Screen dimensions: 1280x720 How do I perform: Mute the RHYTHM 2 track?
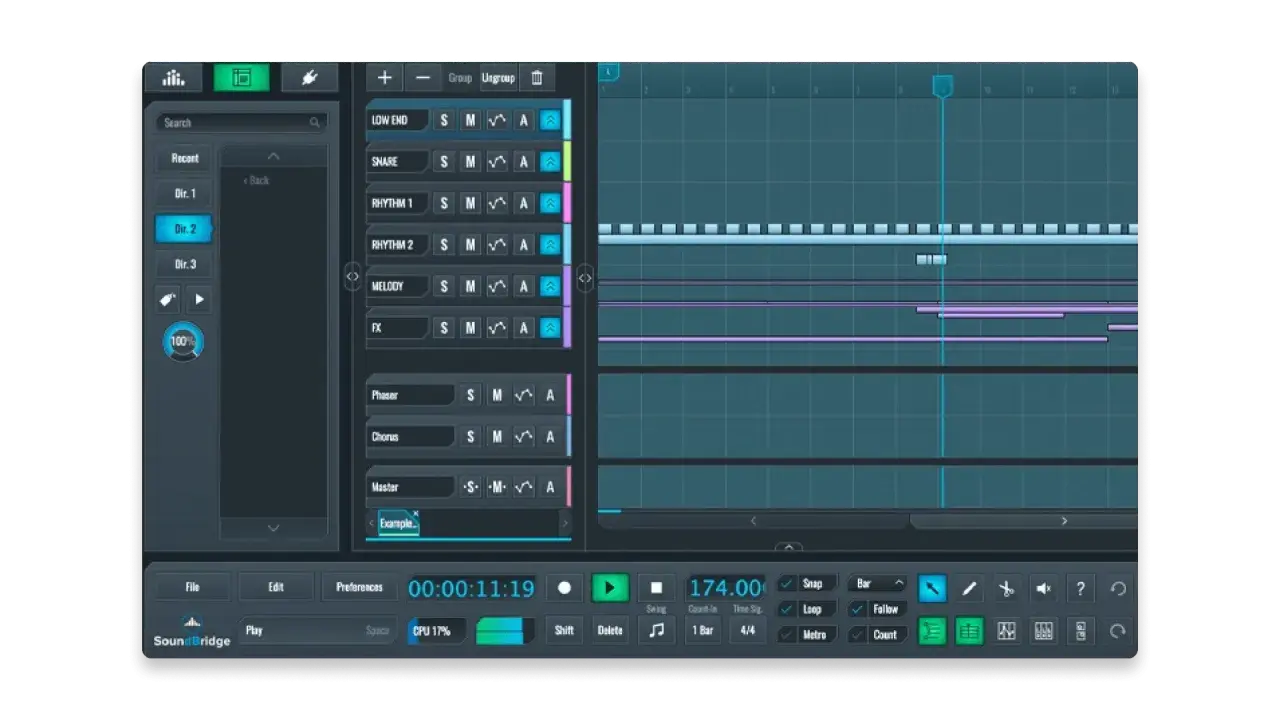click(x=470, y=245)
